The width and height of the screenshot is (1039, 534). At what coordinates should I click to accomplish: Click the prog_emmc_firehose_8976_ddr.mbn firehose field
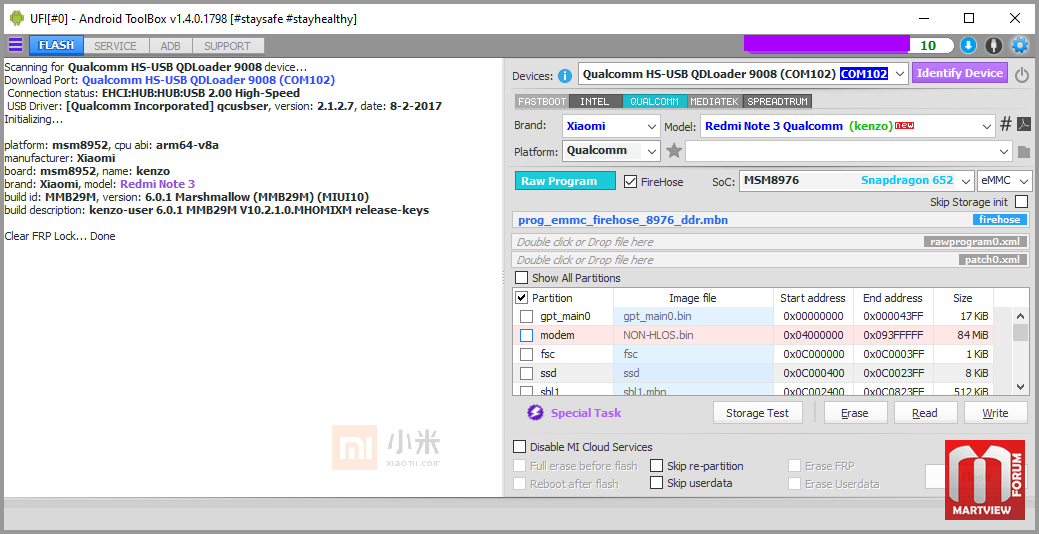772,220
